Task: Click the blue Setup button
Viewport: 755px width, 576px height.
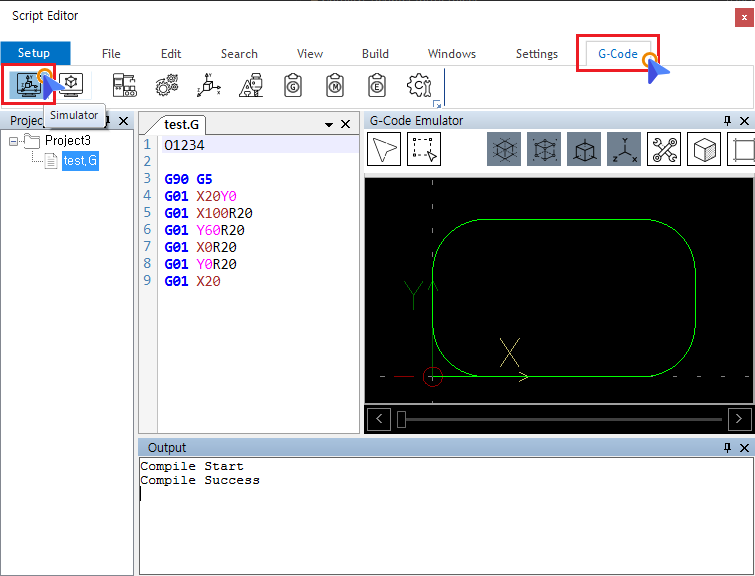Action: pyautogui.click(x=34, y=54)
